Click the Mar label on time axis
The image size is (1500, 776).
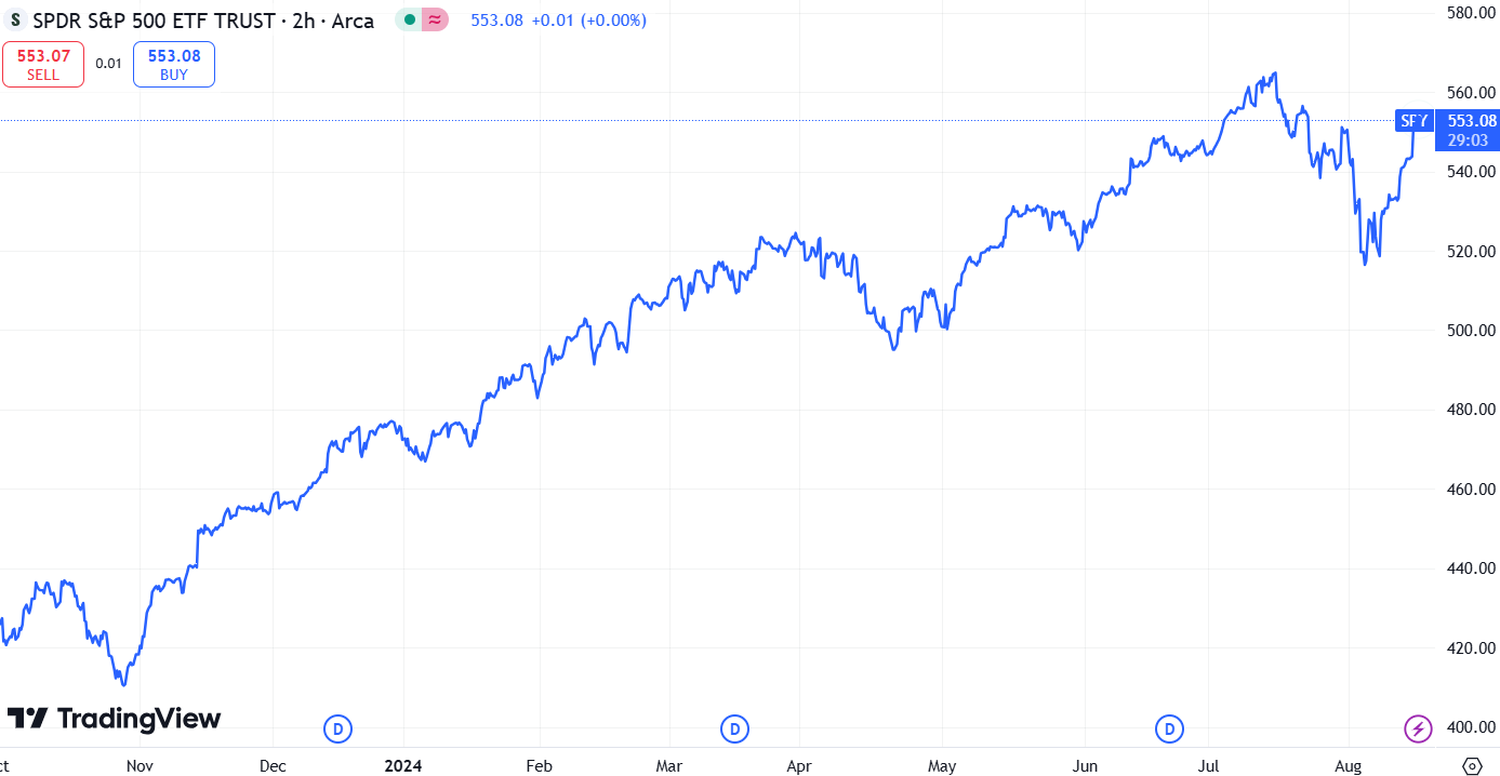click(669, 766)
